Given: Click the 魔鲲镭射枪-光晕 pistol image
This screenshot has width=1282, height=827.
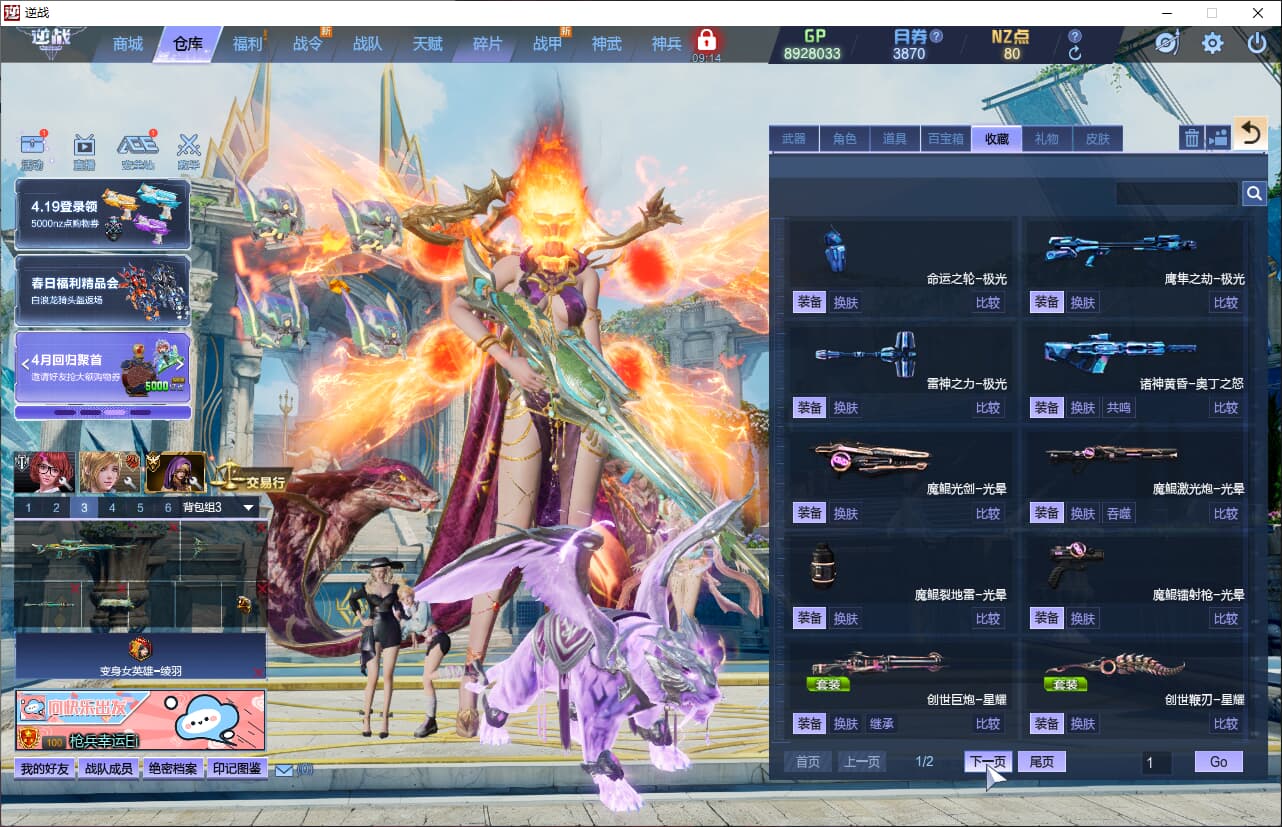Looking at the screenshot, I should click(1076, 564).
